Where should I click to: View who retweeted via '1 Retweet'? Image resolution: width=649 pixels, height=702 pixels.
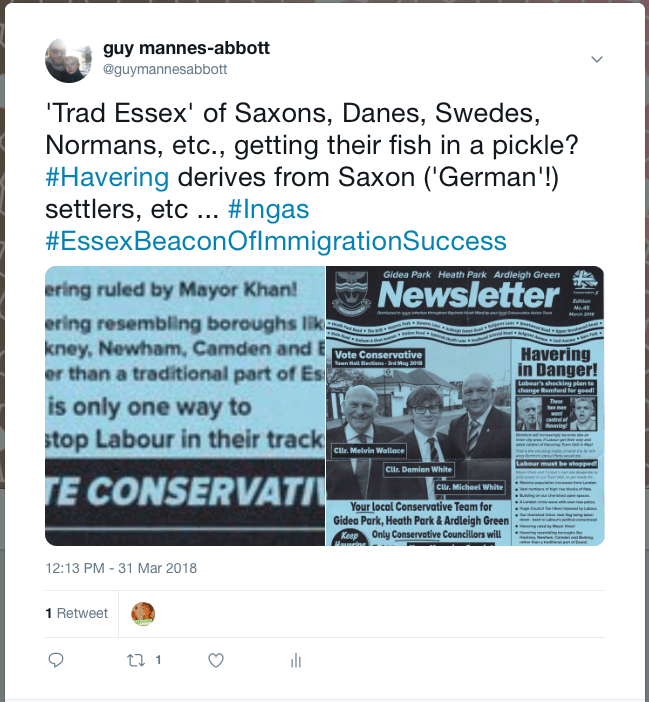pos(75,613)
